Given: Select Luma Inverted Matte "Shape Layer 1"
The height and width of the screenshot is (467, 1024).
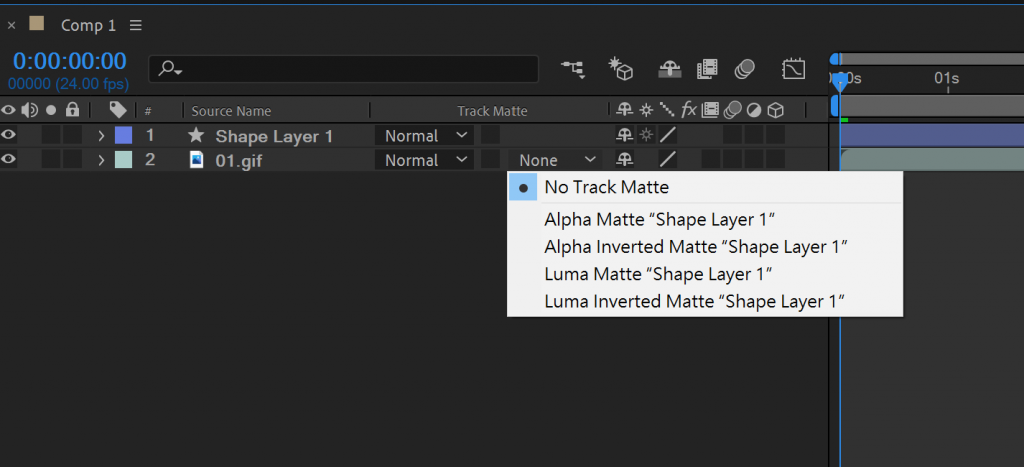Looking at the screenshot, I should click(696, 300).
